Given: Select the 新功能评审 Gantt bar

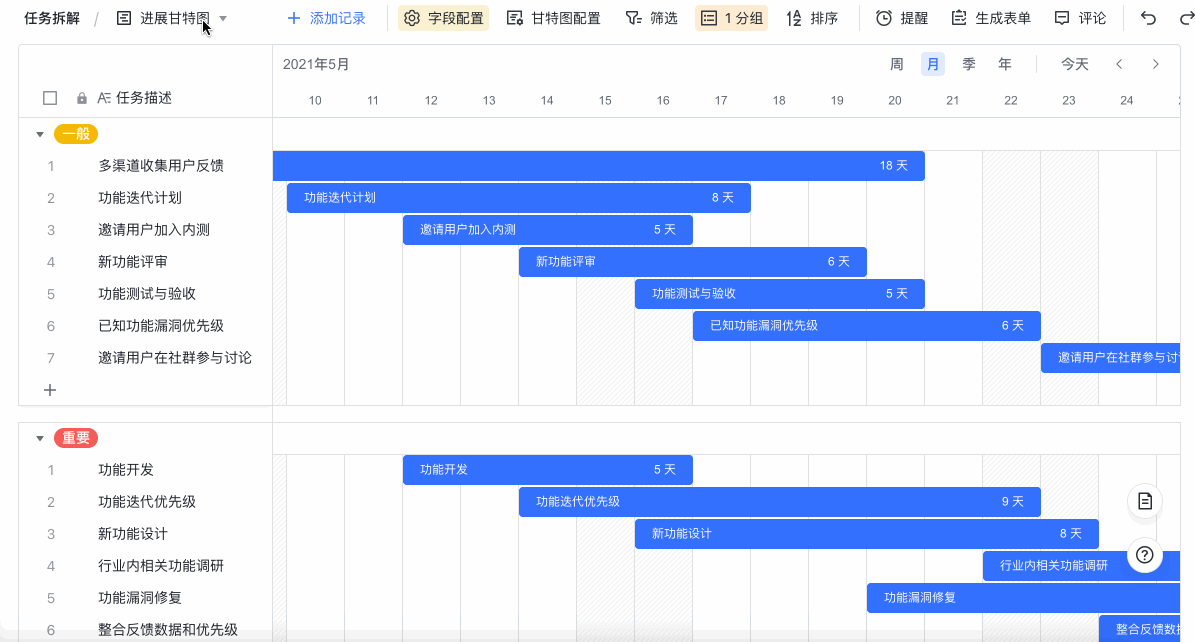Looking at the screenshot, I should (692, 262).
